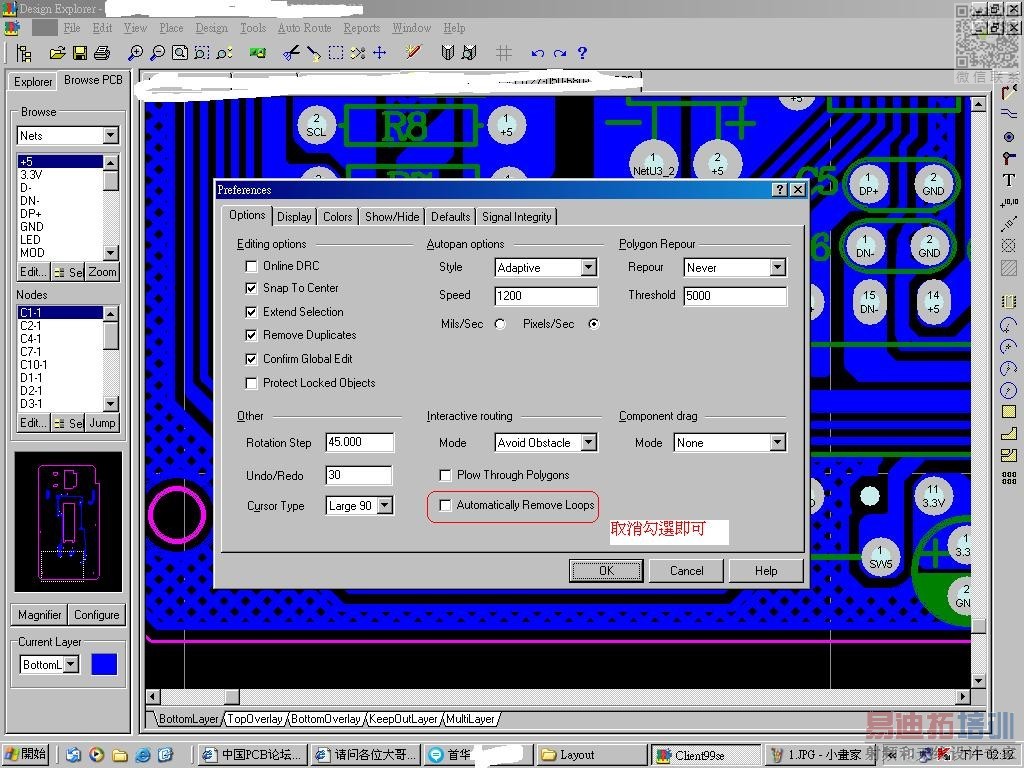Confirm preferences with OK button
Screen dimensions: 1024x768
(x=607, y=571)
